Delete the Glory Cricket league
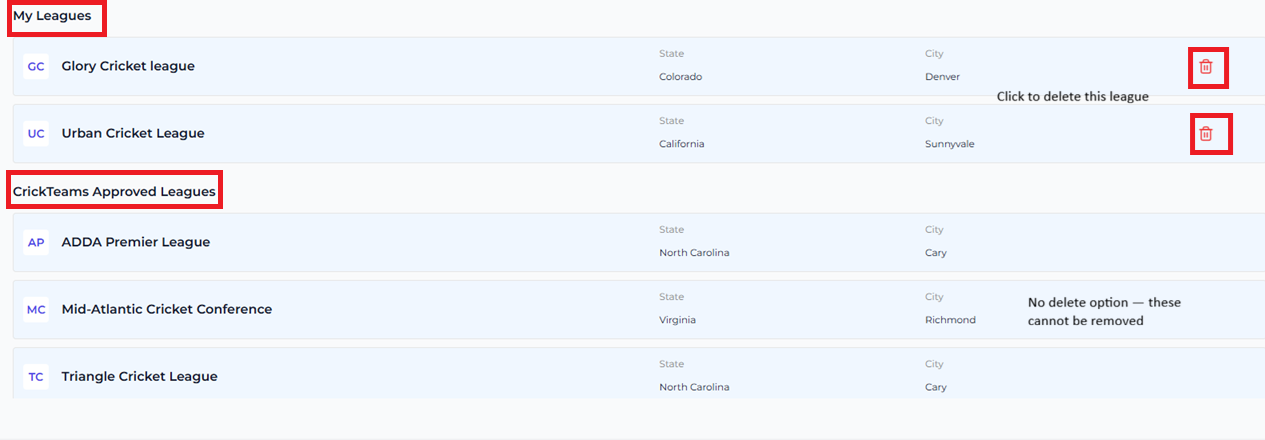 point(1206,67)
